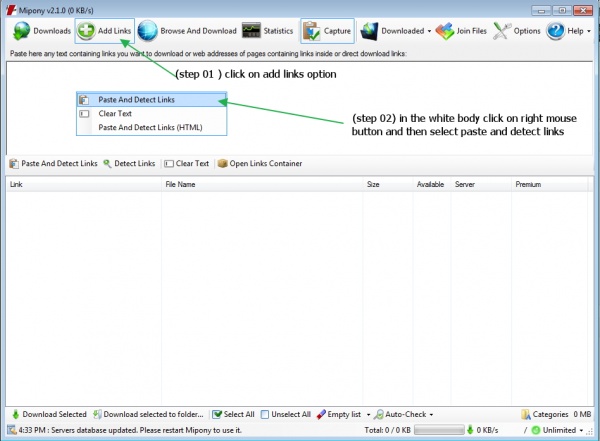This screenshot has width=600, height=441.
Task: Click the Open Links Container label
Action: 266,163
